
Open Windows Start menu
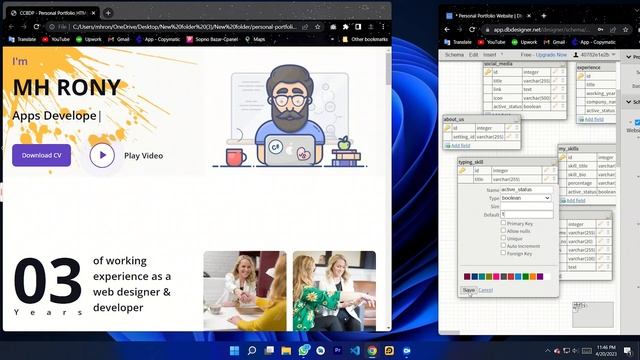[234, 351]
